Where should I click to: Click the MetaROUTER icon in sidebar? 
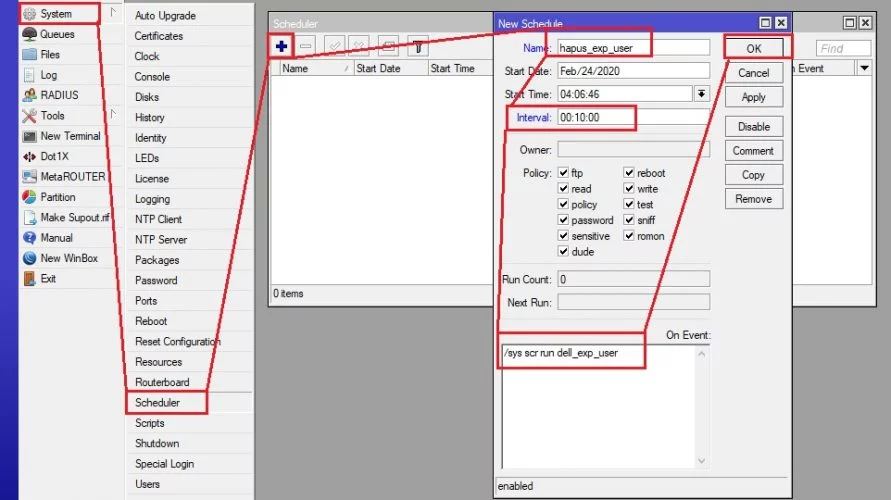(30, 177)
